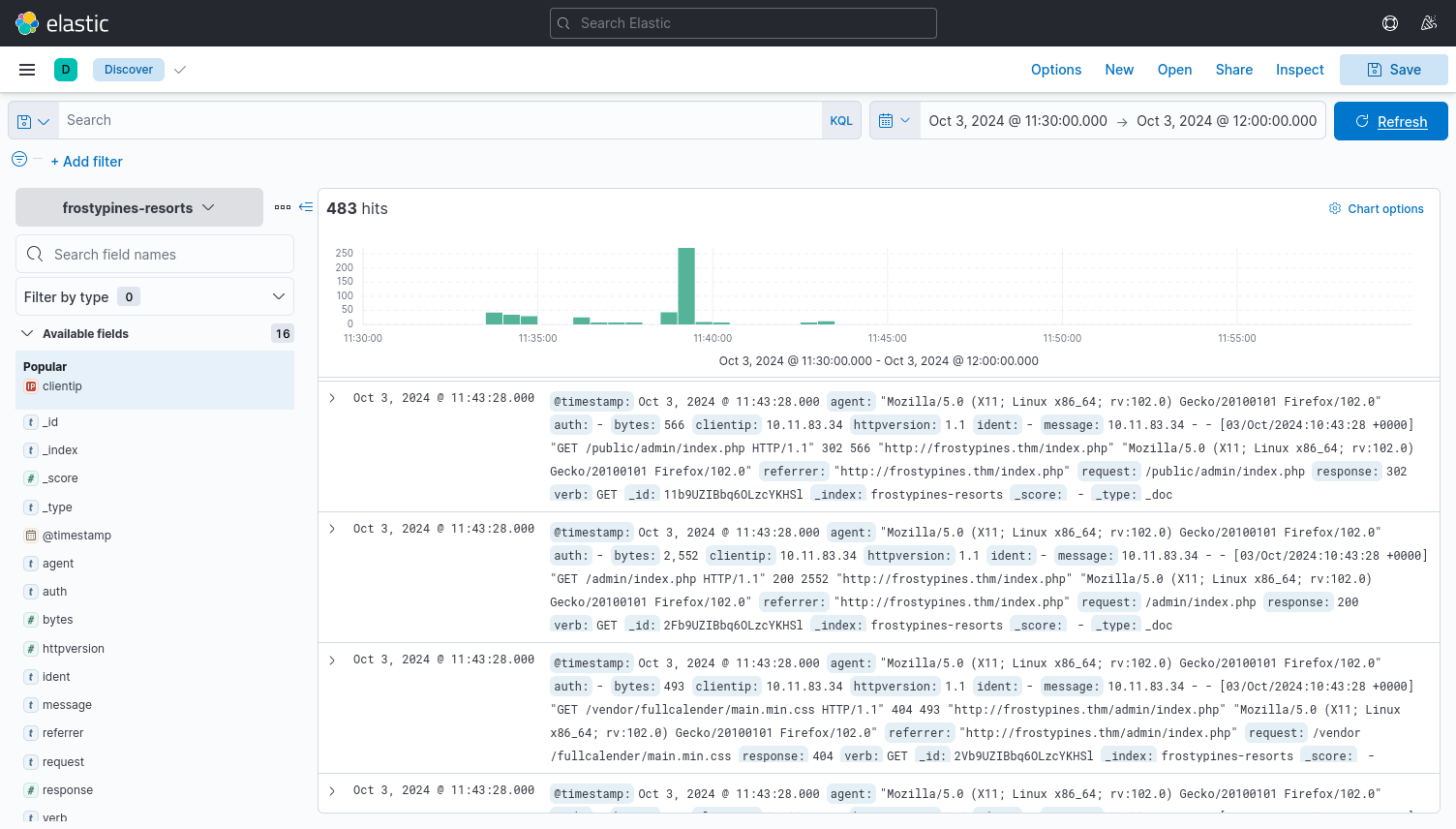The image size is (1456, 829).
Task: Click in the Search field names box
Action: (x=155, y=254)
